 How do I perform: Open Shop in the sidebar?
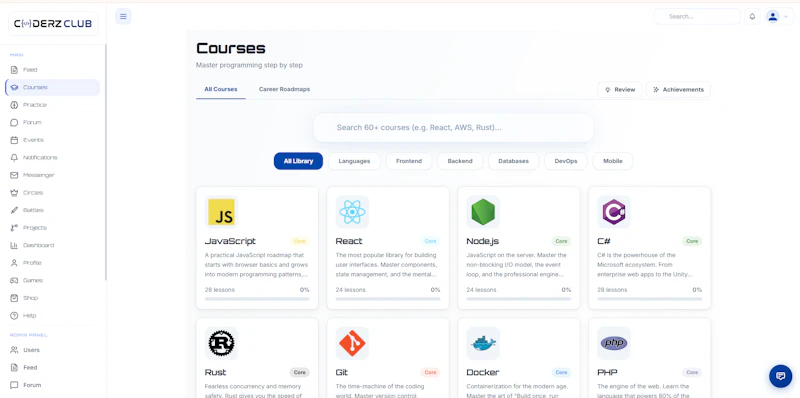pyautogui.click(x=53, y=298)
